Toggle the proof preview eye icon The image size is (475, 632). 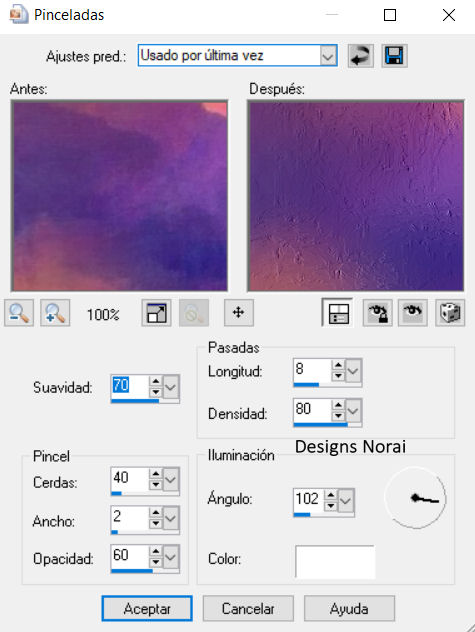pyautogui.click(x=412, y=313)
